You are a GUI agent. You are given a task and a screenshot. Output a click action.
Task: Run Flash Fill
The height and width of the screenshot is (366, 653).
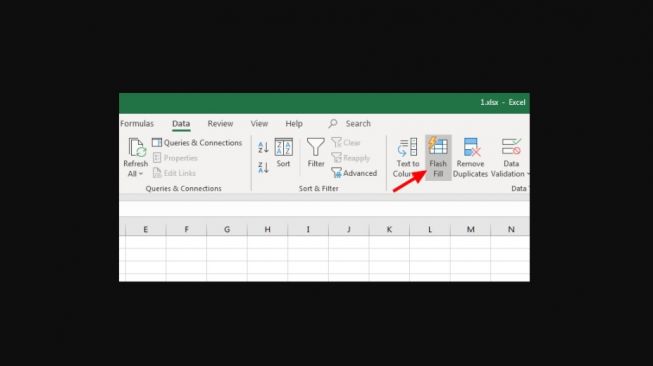[x=438, y=158]
